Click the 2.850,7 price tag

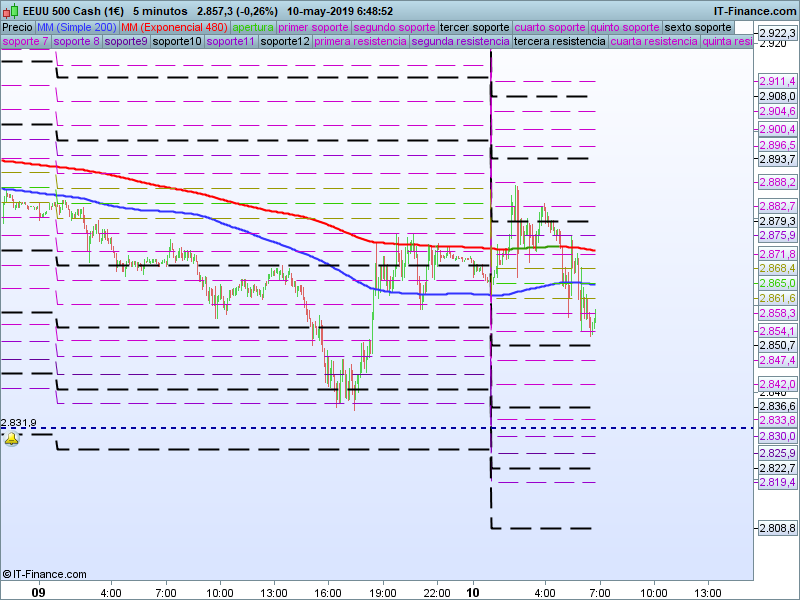777,345
